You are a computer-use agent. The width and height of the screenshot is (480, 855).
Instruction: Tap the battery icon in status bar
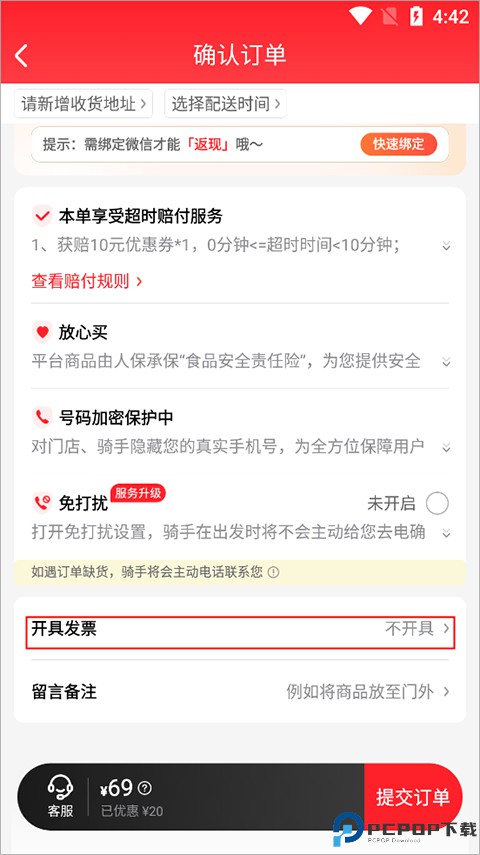[x=416, y=16]
